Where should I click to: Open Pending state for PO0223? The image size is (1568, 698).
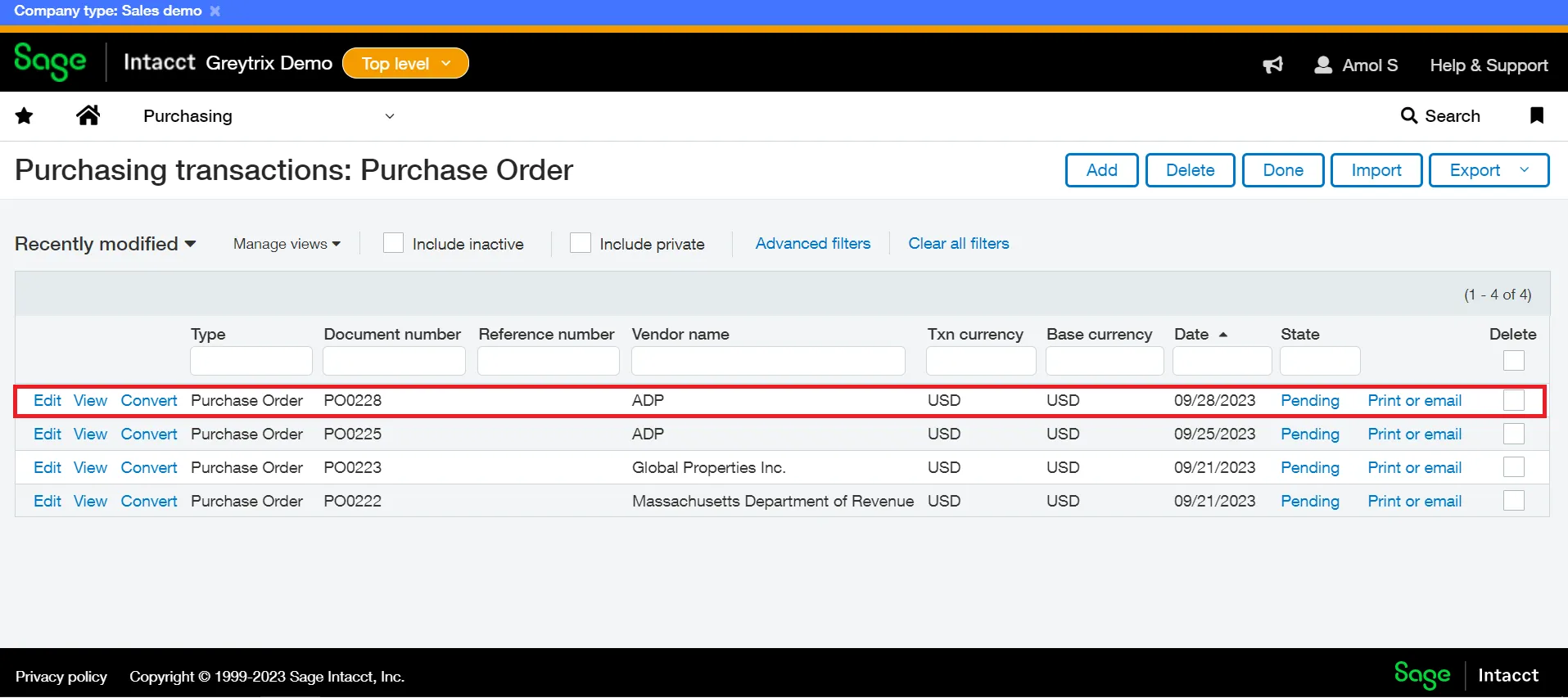(x=1310, y=467)
